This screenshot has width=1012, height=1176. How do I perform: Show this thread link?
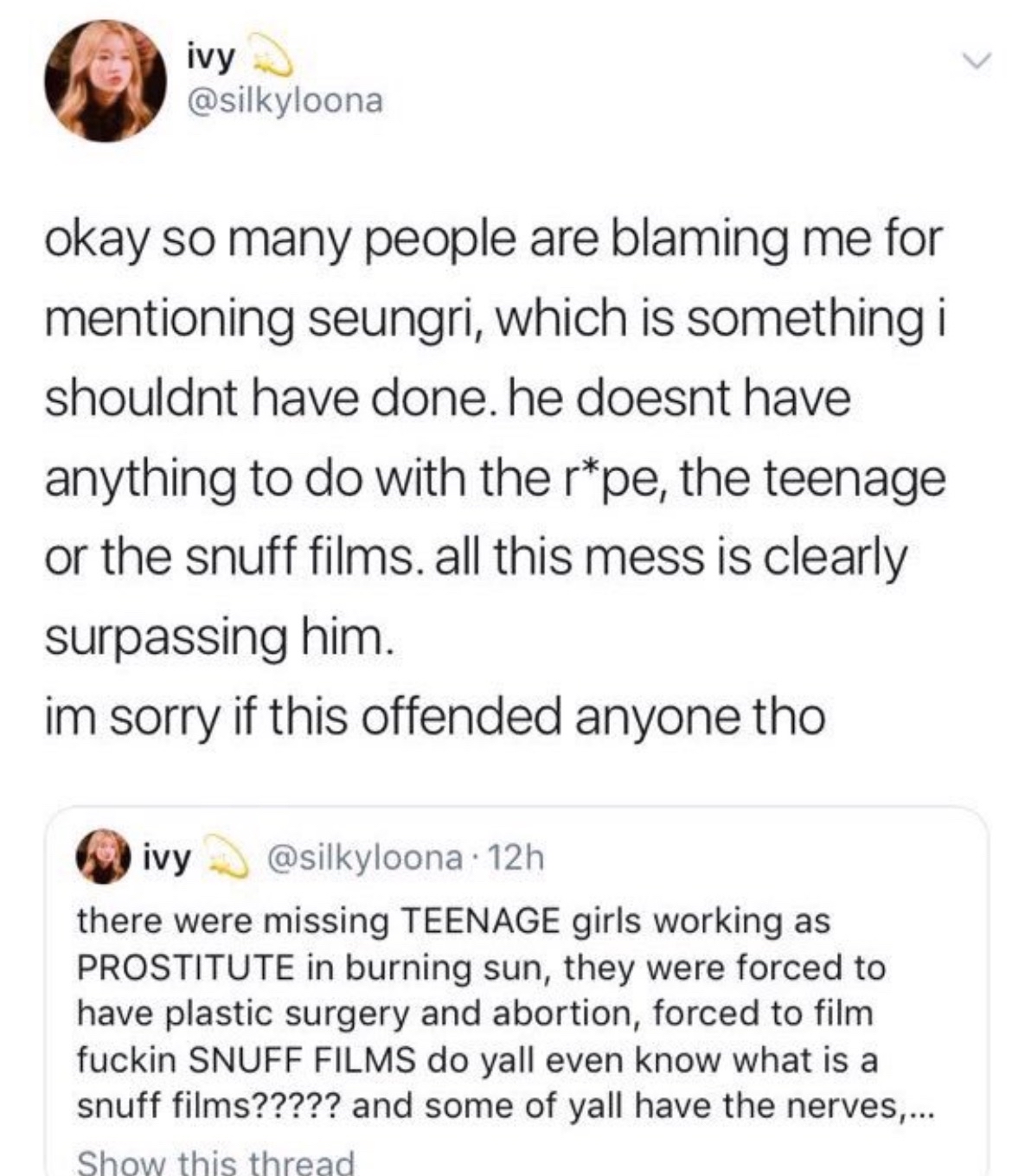(x=216, y=1160)
